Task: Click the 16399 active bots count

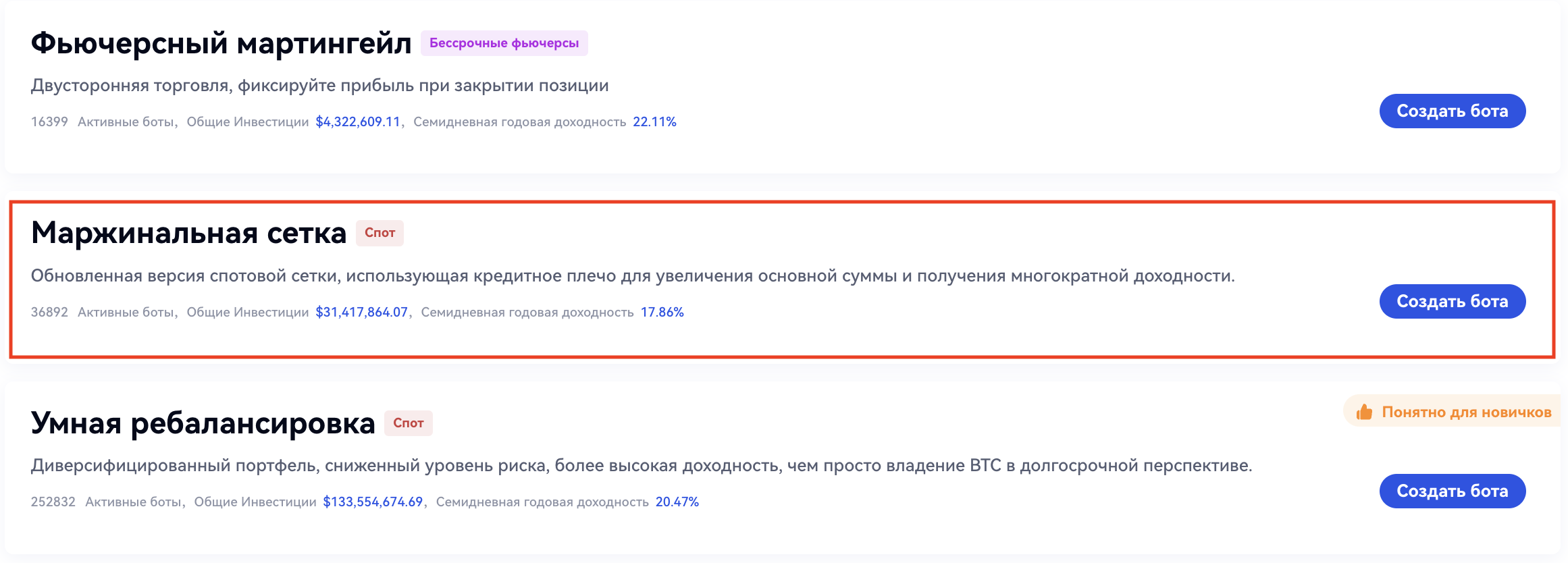Action: (49, 122)
